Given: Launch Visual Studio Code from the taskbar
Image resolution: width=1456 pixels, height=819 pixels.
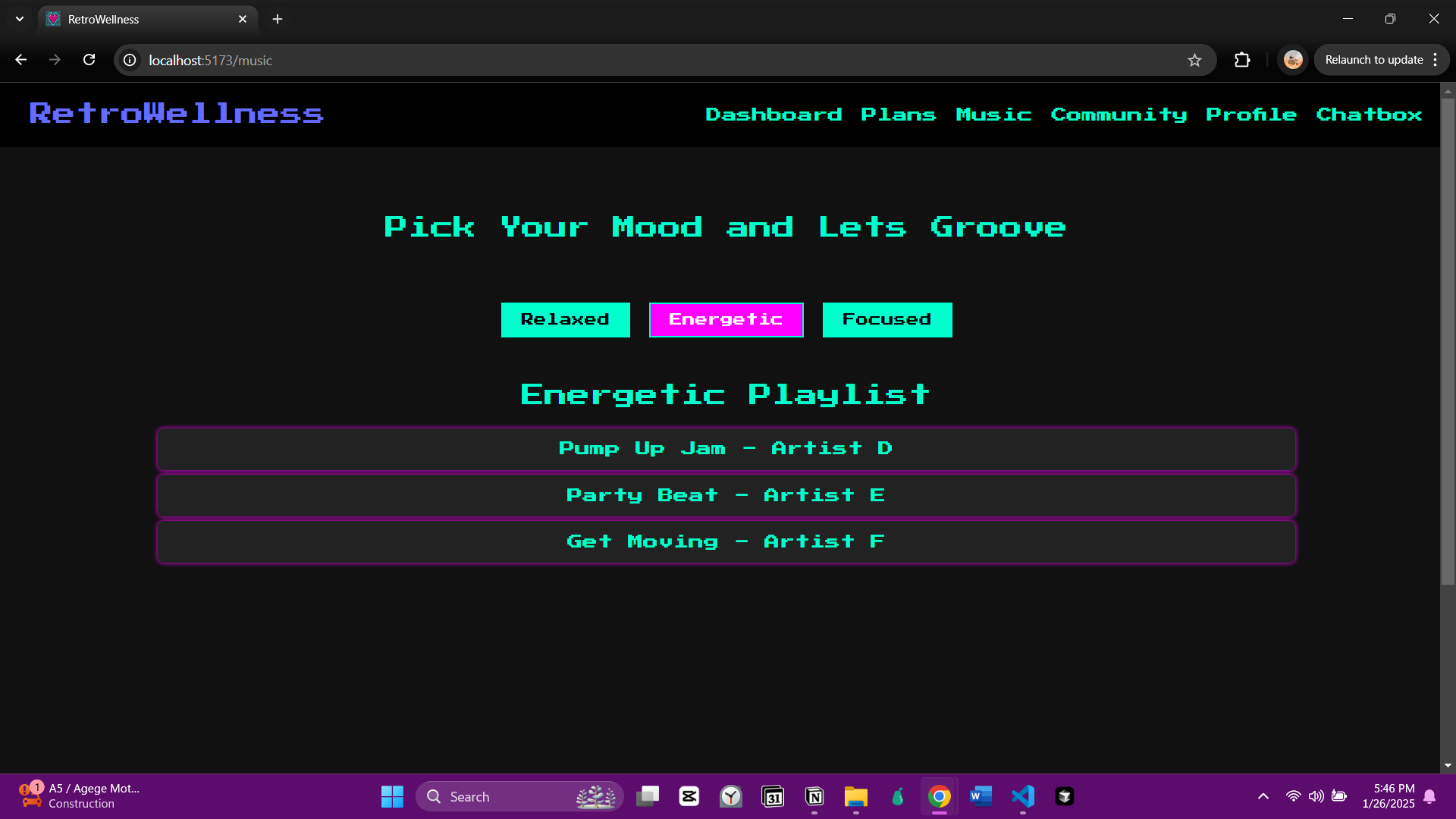Looking at the screenshot, I should click(x=1022, y=796).
